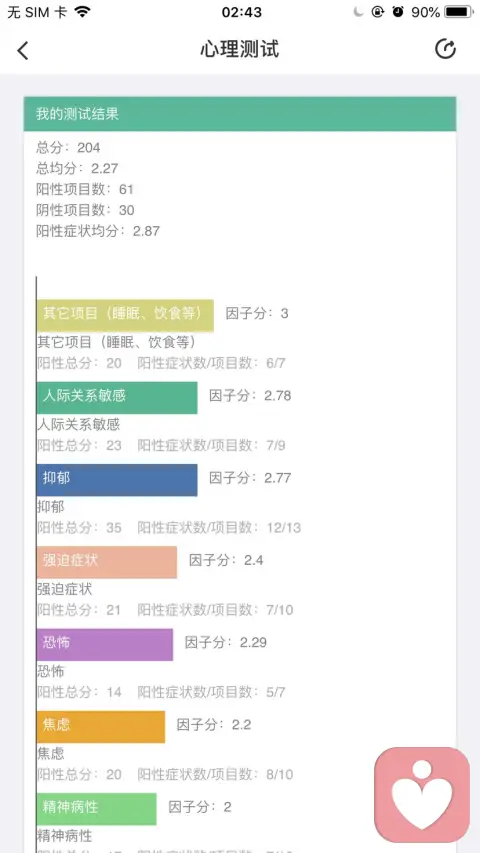Tap the 总分 204 score line
480x853 pixels.
coord(69,147)
